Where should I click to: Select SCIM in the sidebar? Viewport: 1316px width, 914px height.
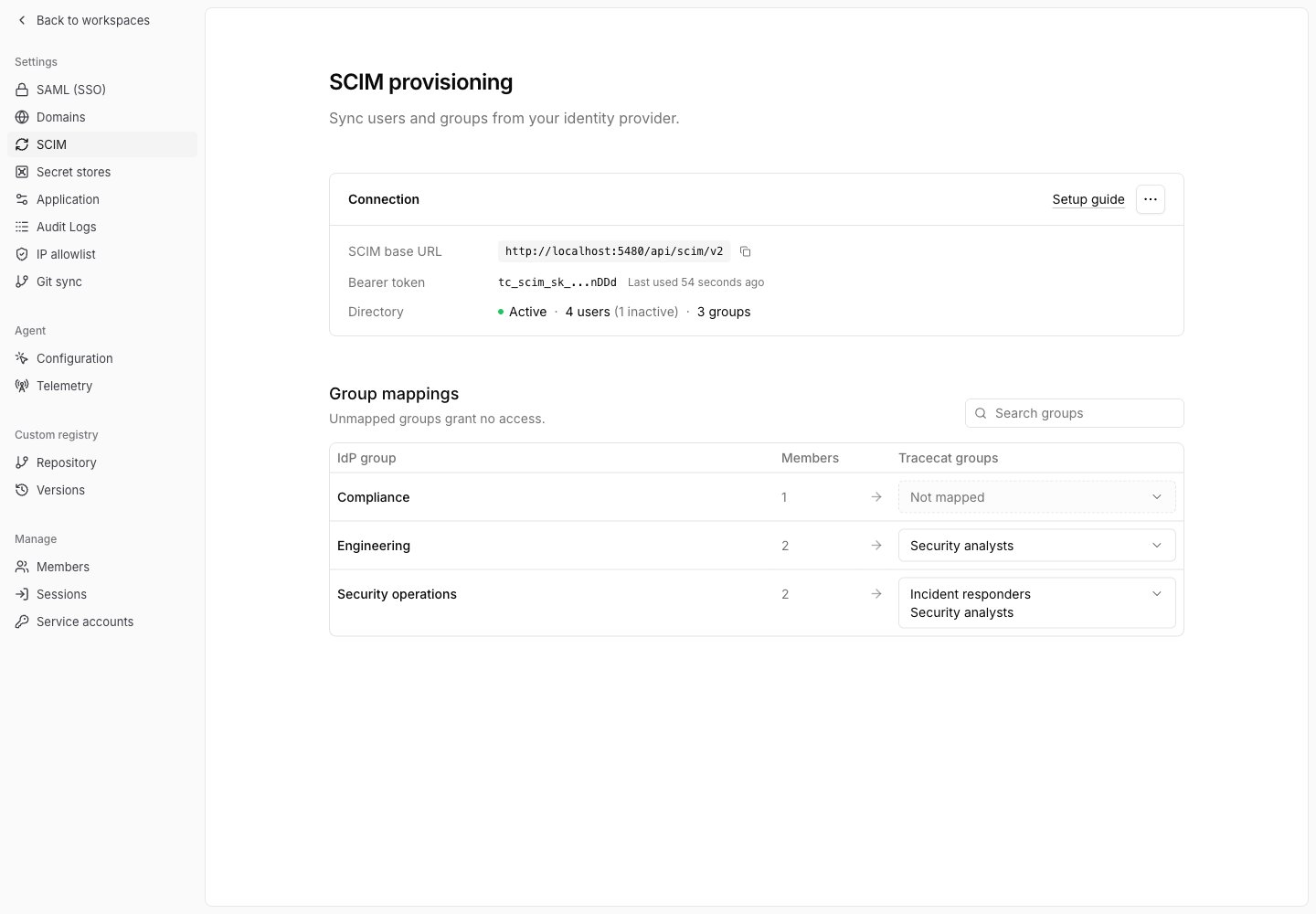[102, 144]
